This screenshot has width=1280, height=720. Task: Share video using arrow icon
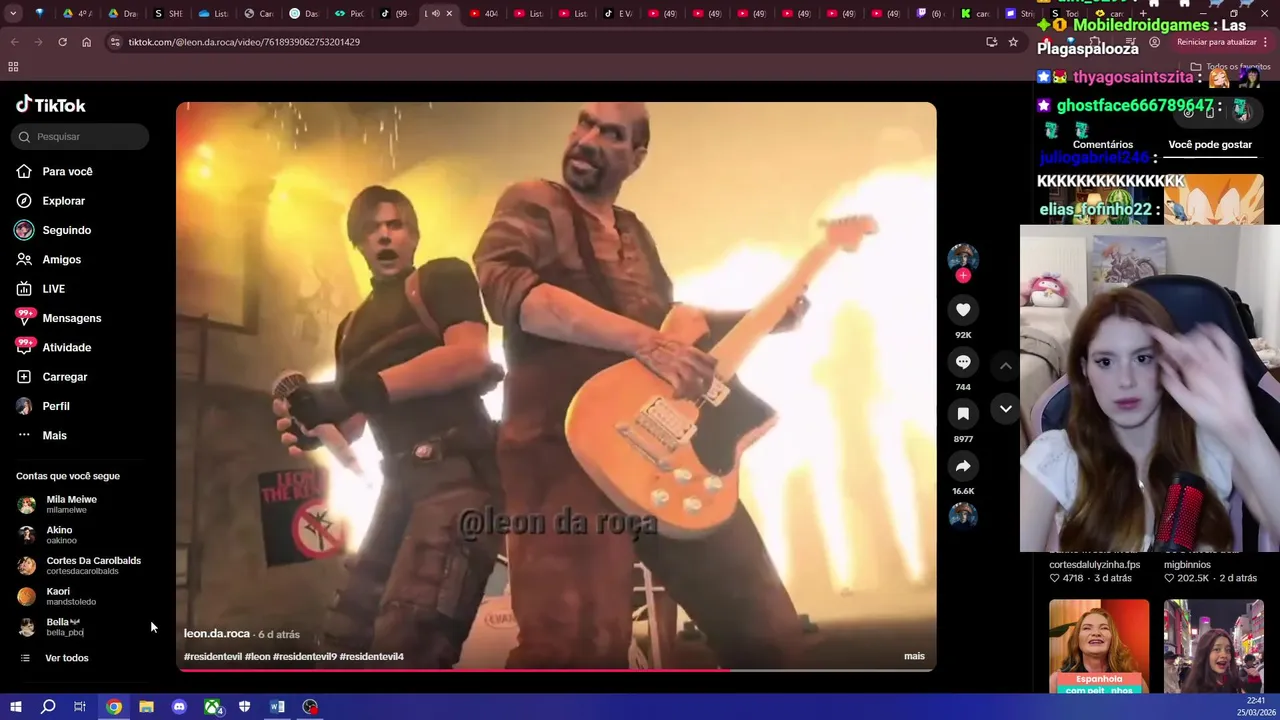pos(963,466)
